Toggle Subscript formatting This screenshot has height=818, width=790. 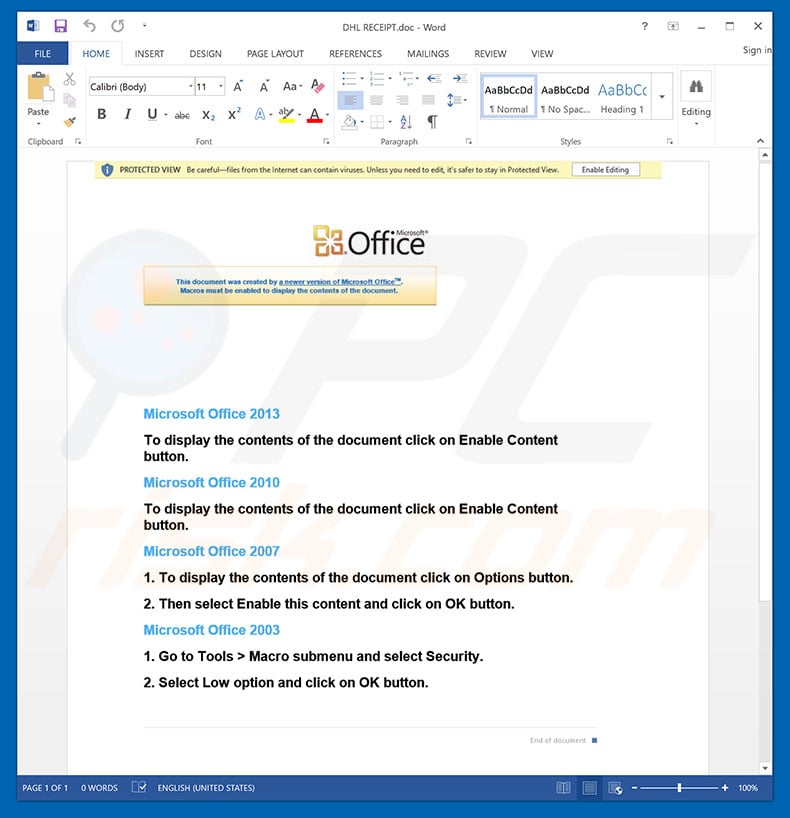[x=208, y=115]
